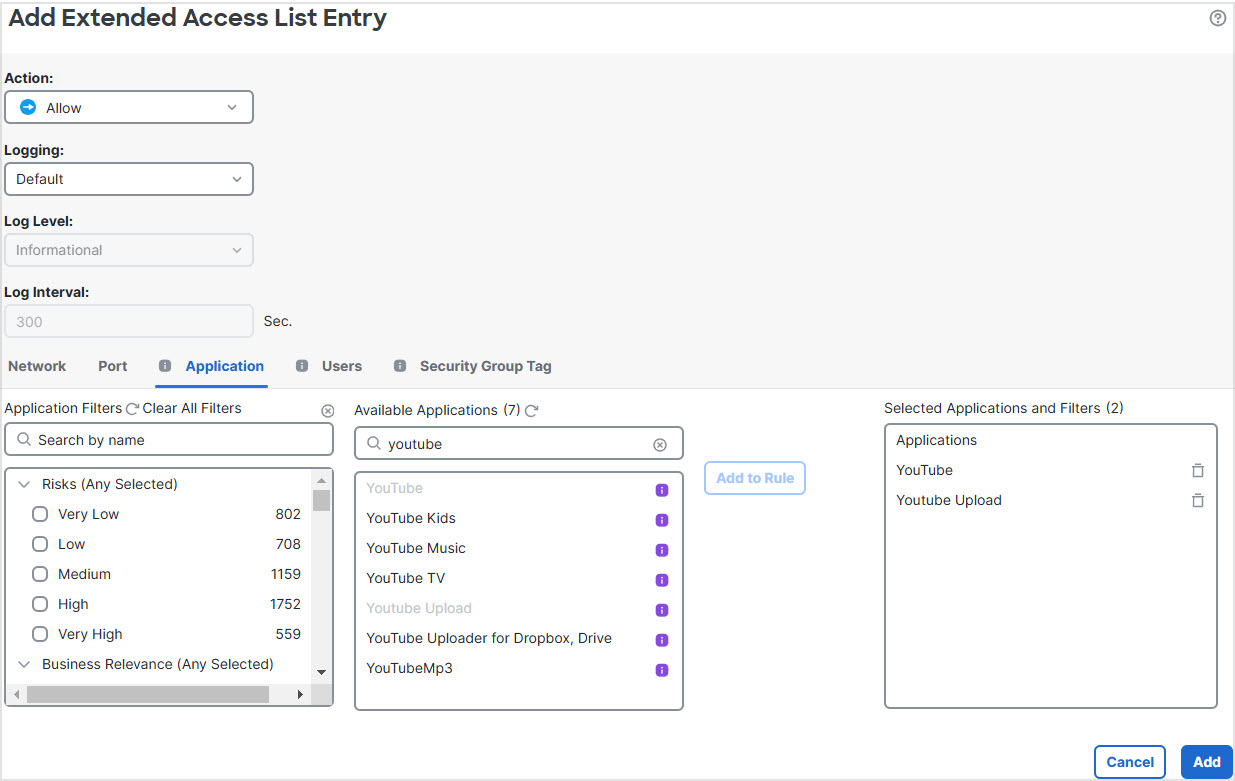Click the info icon on the Users tab
This screenshot has width=1235, height=781.
302,366
